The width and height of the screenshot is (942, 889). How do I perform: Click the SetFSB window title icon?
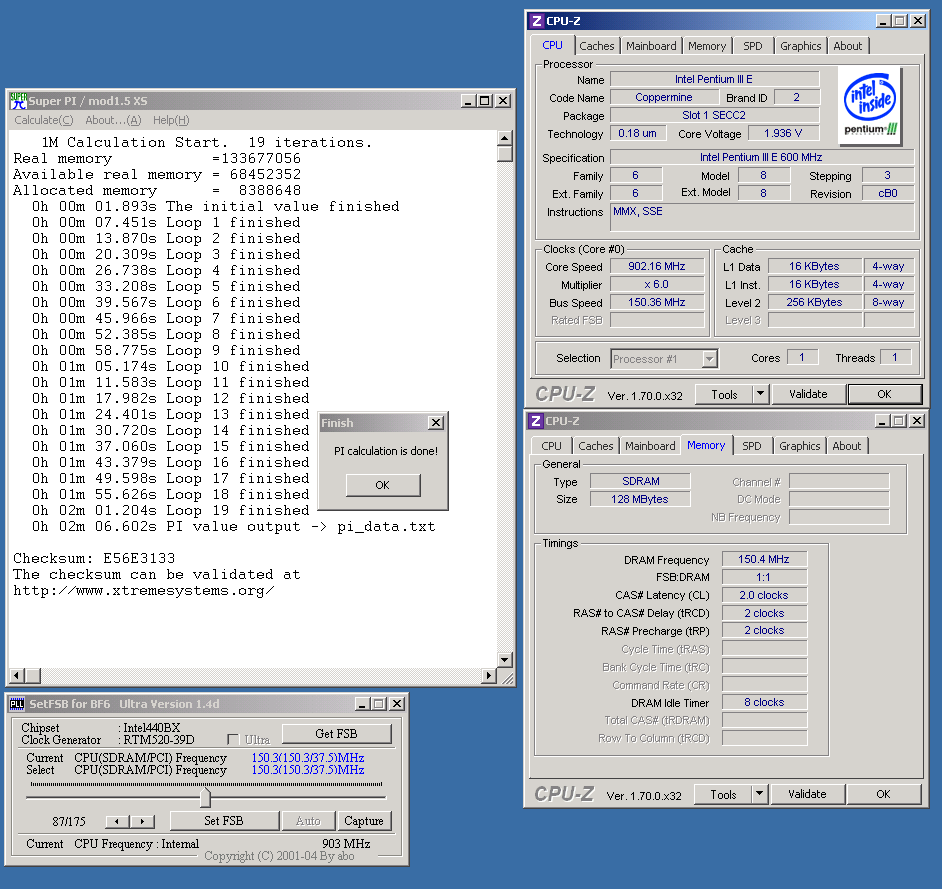click(x=16, y=704)
